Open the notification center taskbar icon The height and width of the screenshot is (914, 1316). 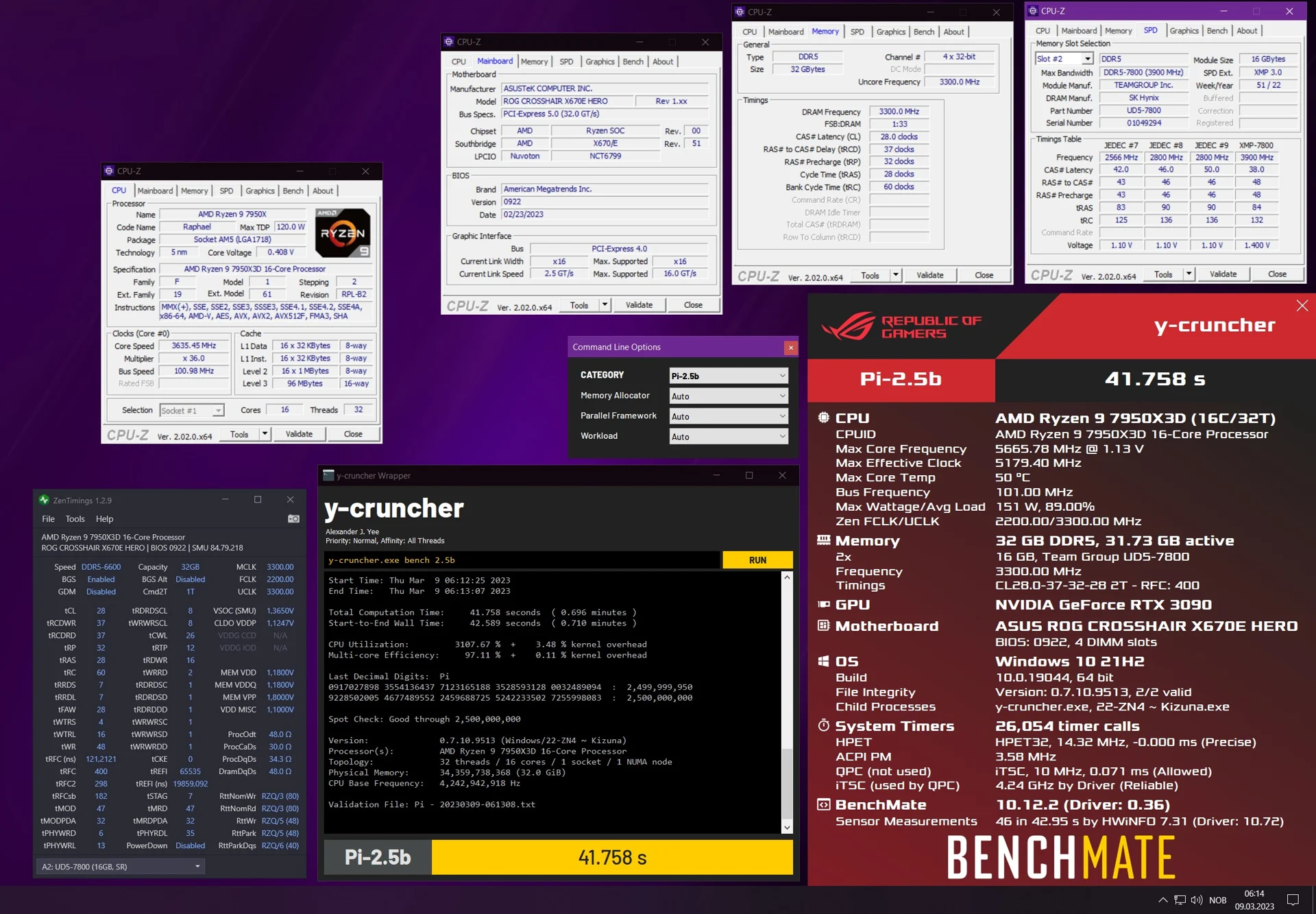pyautogui.click(x=1293, y=900)
